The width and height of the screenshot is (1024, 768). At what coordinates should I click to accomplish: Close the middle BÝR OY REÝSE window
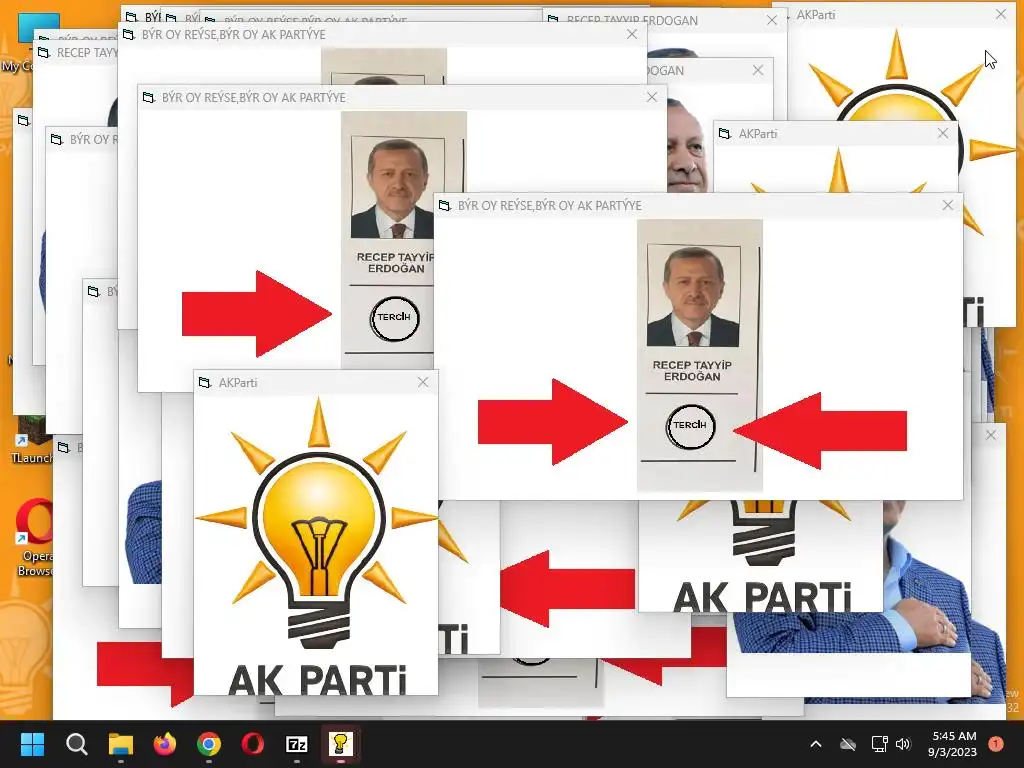(x=652, y=97)
